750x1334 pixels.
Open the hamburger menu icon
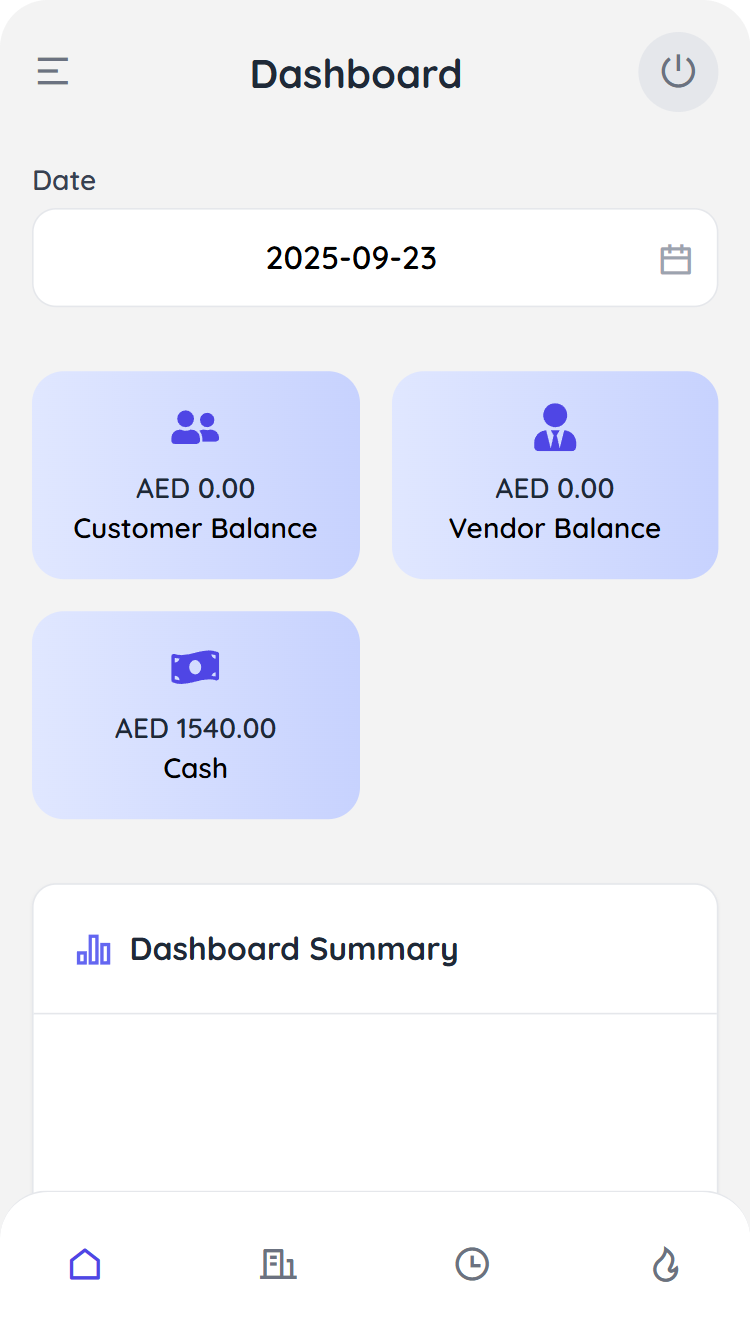tap(53, 72)
